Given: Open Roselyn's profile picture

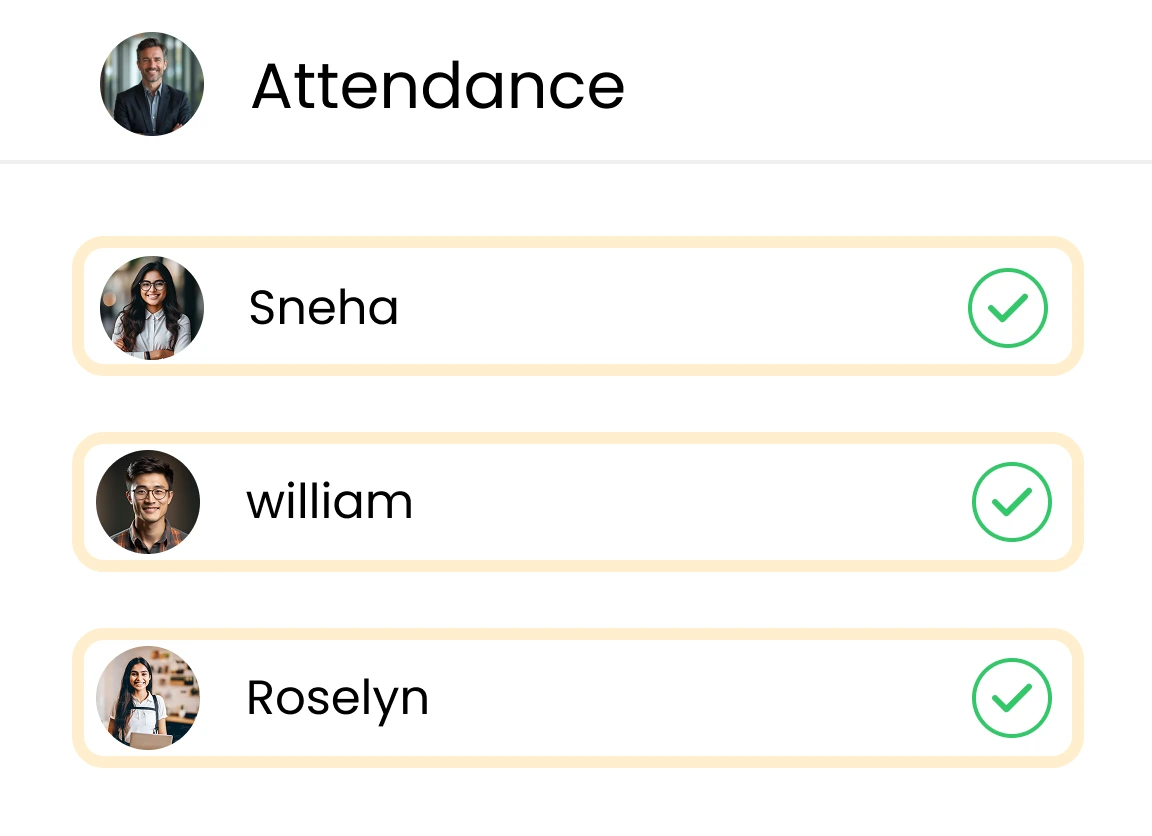Looking at the screenshot, I should [148, 697].
